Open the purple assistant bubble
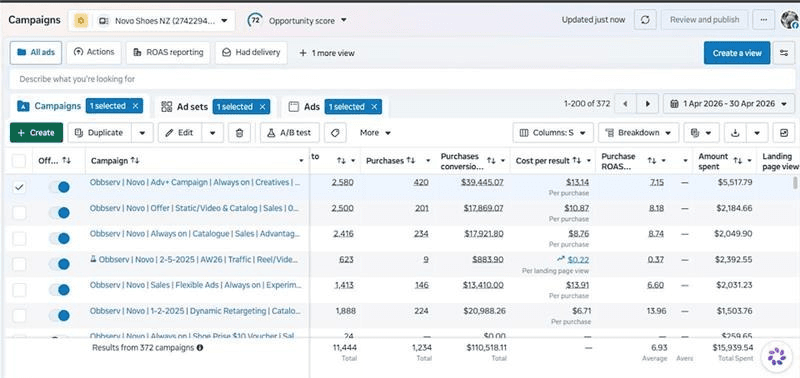 (x=777, y=357)
